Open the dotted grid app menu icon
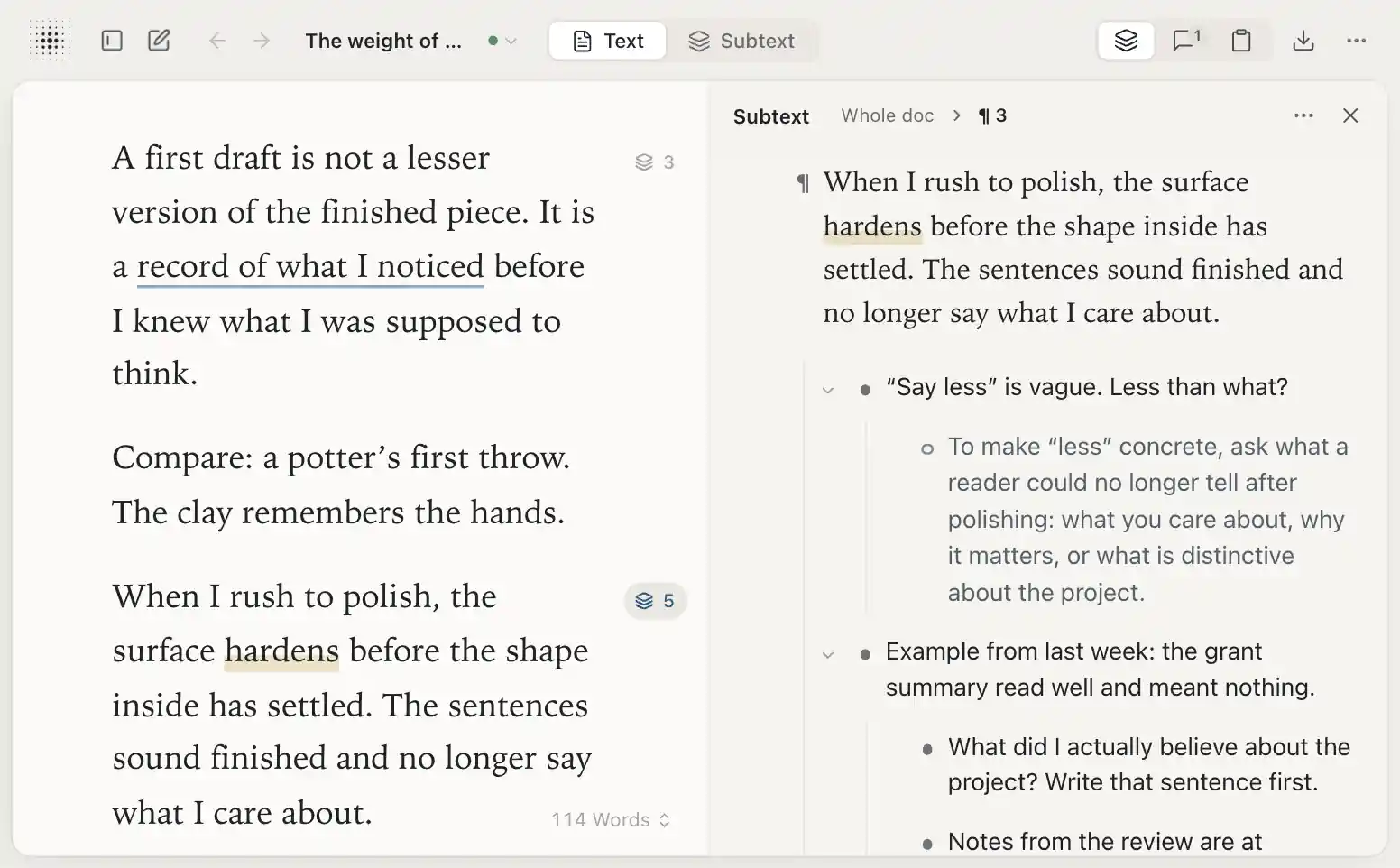1400x868 pixels. 51,41
